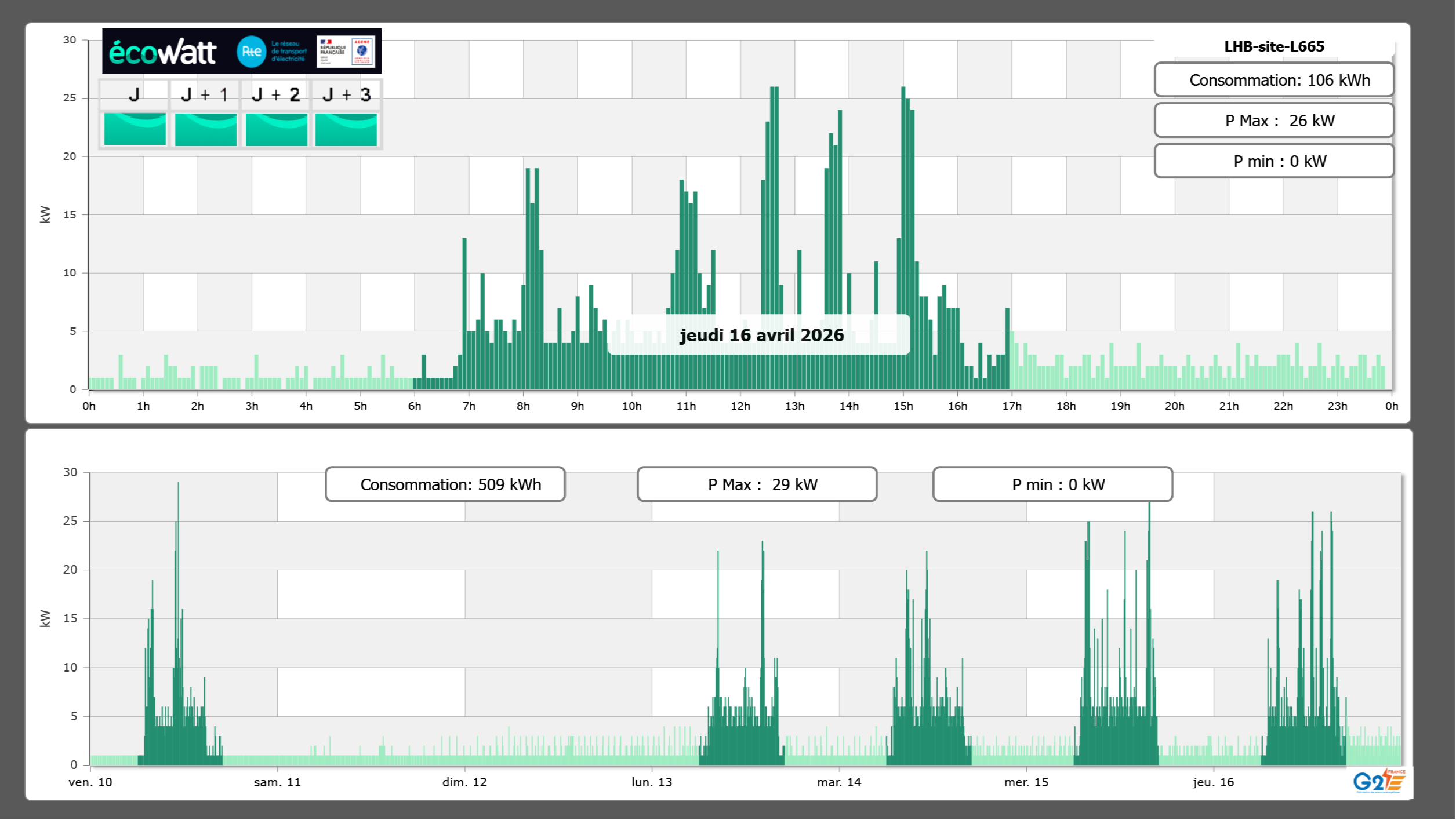
Task: Click the Consommation: 106 kWh box
Action: tap(1273, 80)
